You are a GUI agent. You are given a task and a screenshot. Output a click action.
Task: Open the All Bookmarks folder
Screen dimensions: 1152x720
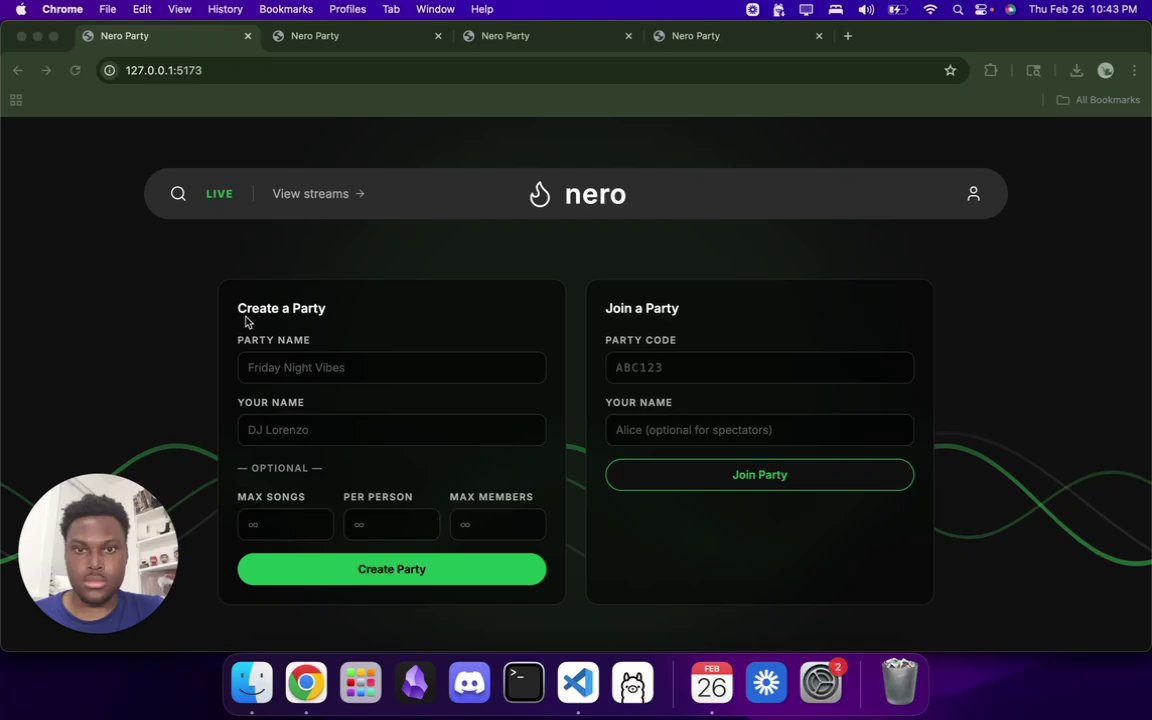coord(1098,100)
